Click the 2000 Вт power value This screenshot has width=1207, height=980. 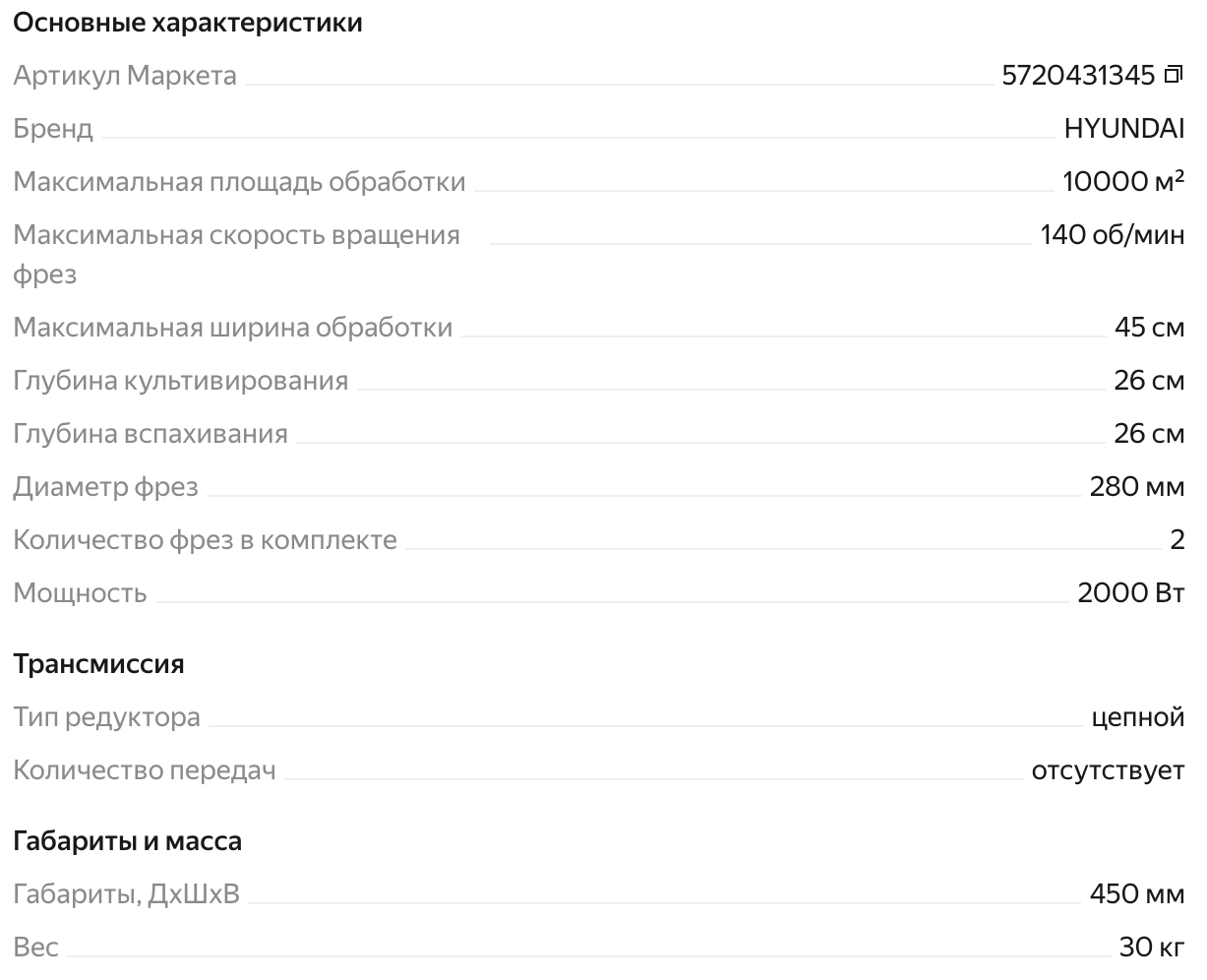tap(1131, 592)
